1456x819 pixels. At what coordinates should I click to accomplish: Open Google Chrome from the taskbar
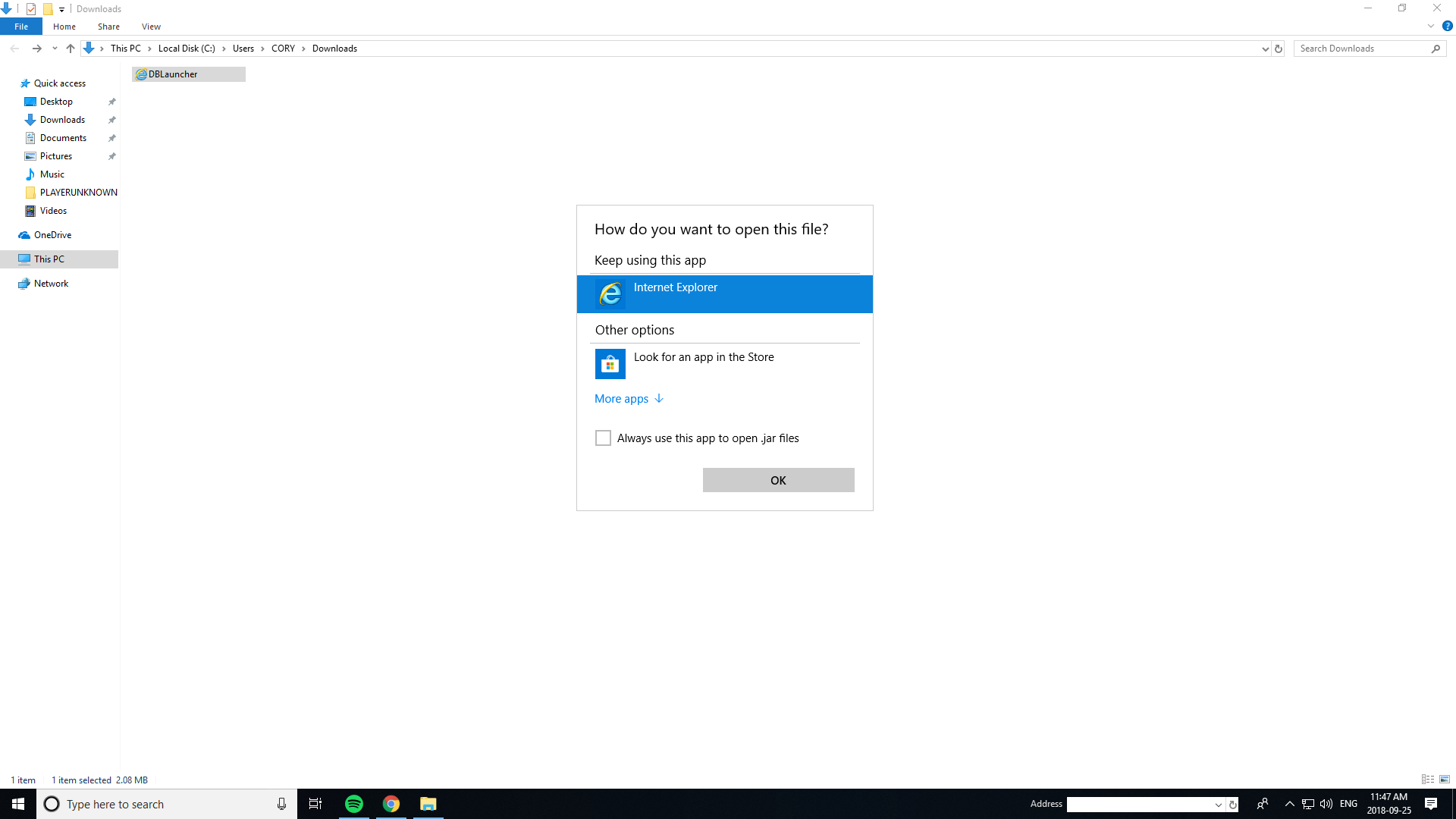tap(391, 804)
